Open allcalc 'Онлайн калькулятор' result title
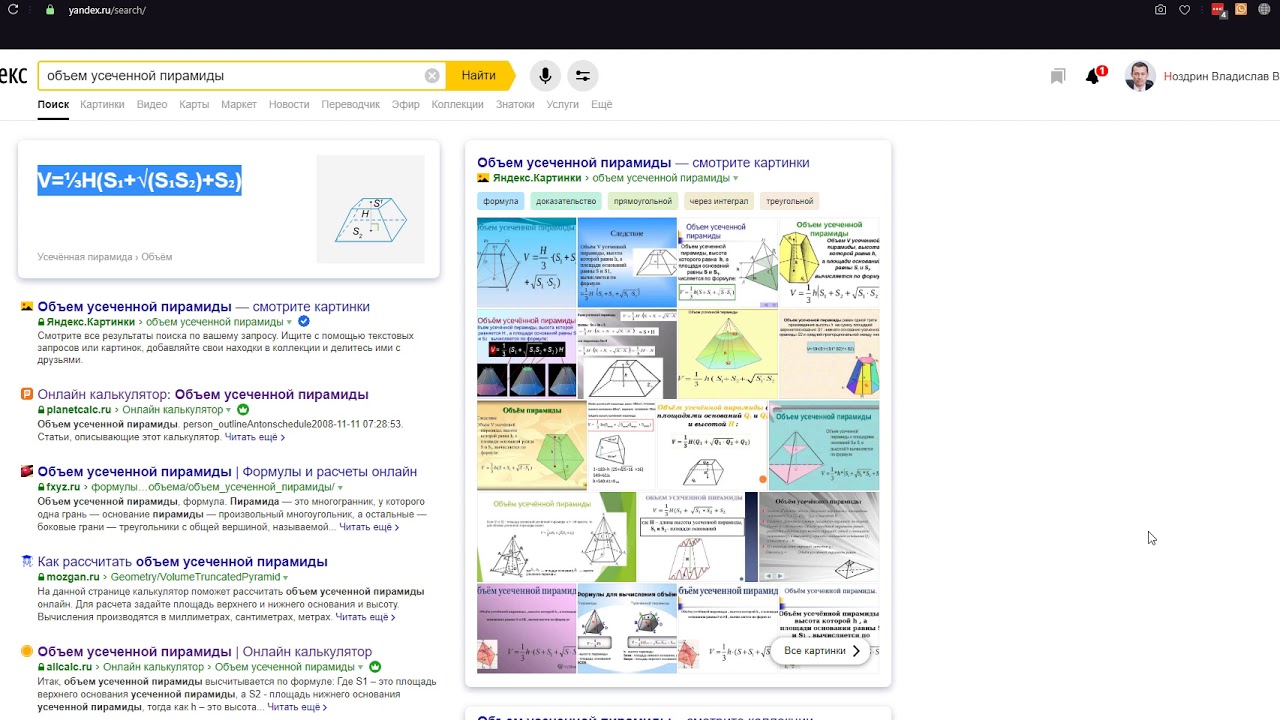 coord(204,651)
